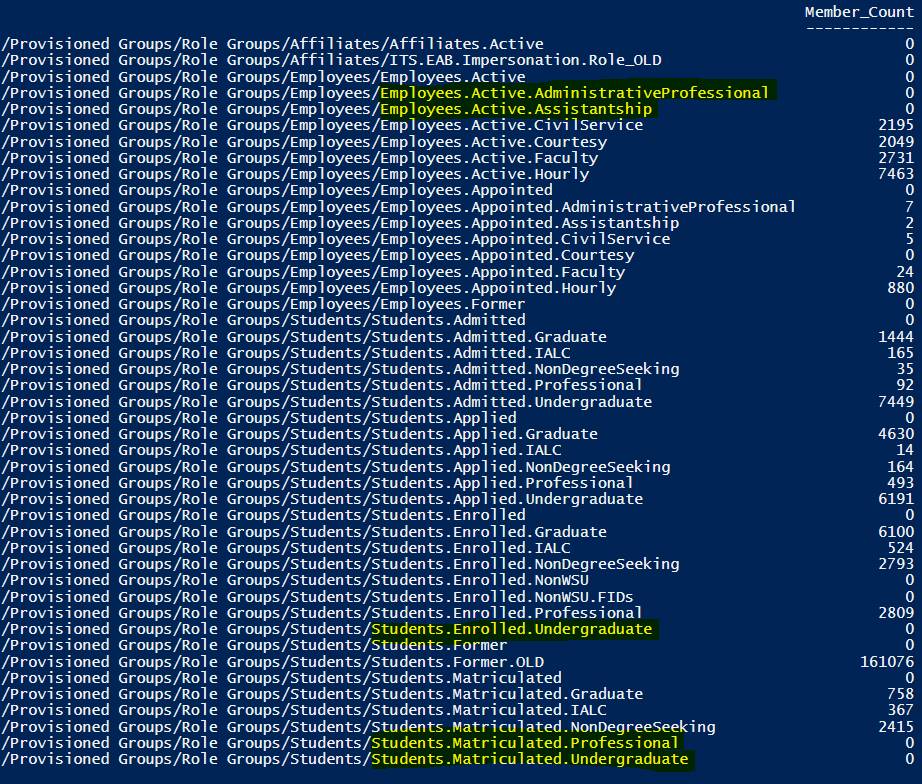Click highlighted Employees.Active.Assistantship group name
Screen dimensions: 922x784
516,109
